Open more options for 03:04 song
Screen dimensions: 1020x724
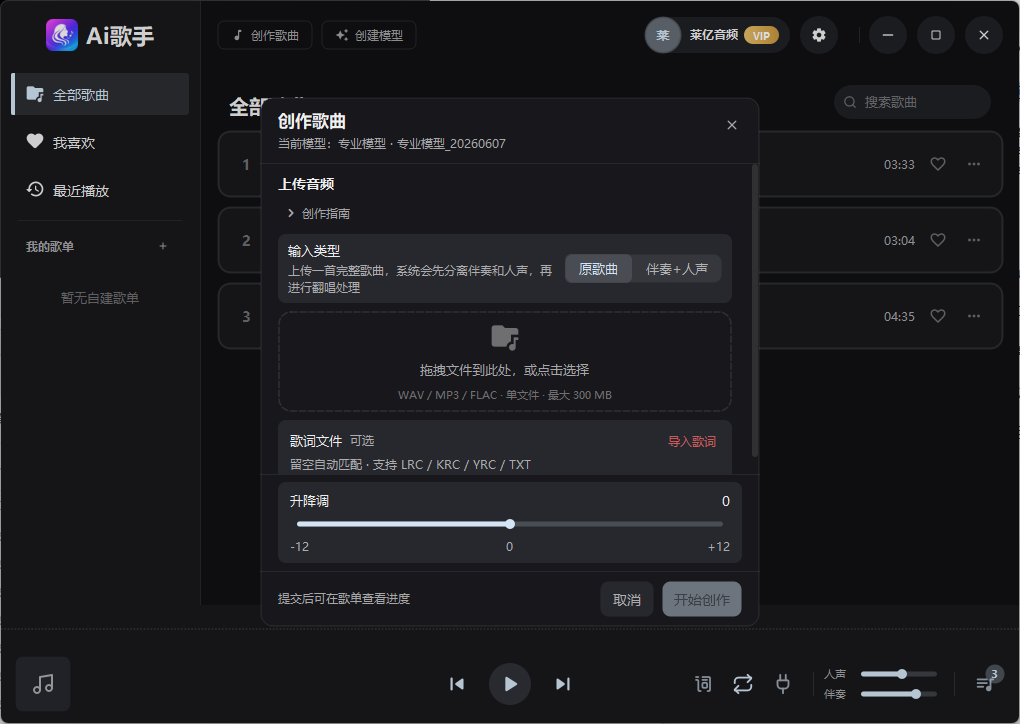click(974, 240)
